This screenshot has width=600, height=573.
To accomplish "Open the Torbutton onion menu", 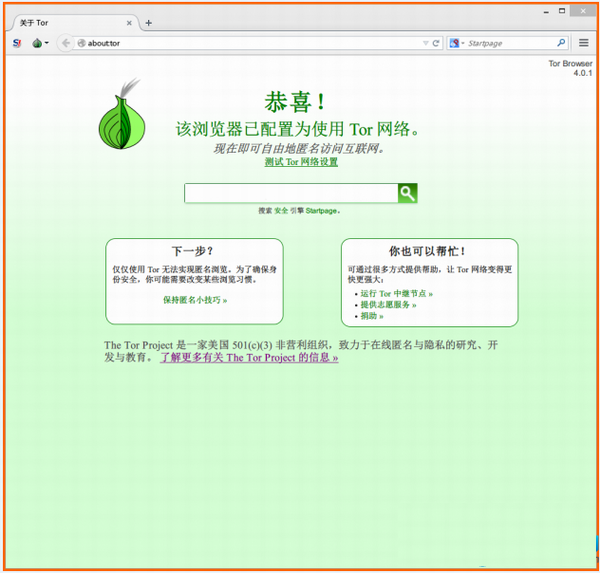I will 40,43.
